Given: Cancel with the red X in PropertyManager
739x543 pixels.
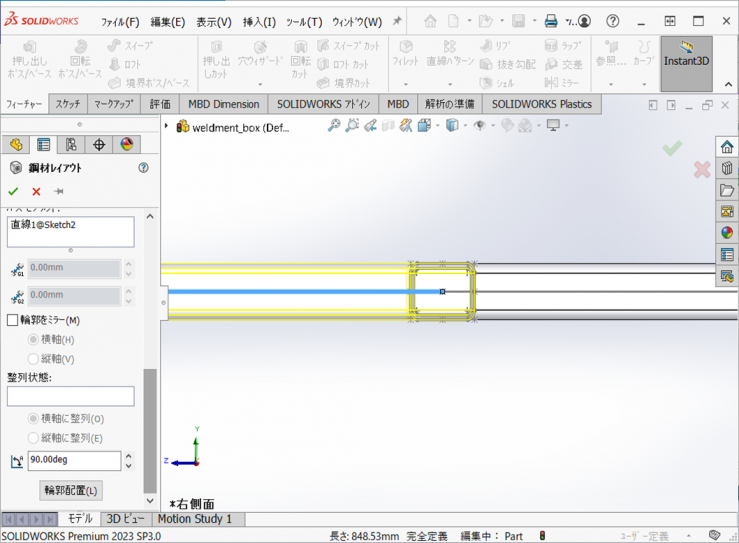Looking at the screenshot, I should (36, 191).
